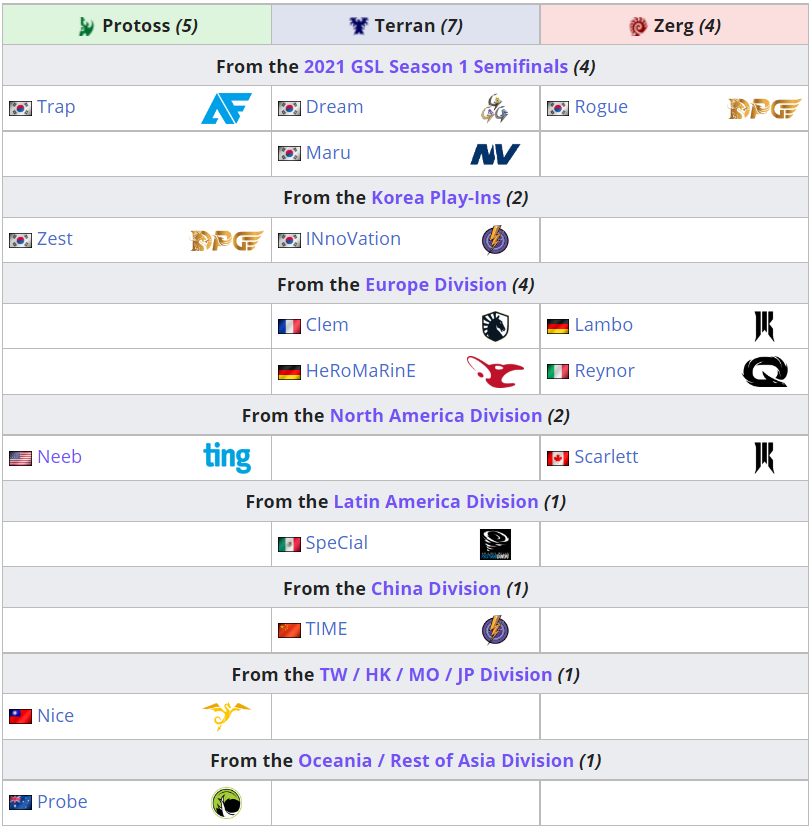The width and height of the screenshot is (811, 829).
Task: Follow the Europe Division link
Action: tap(435, 285)
